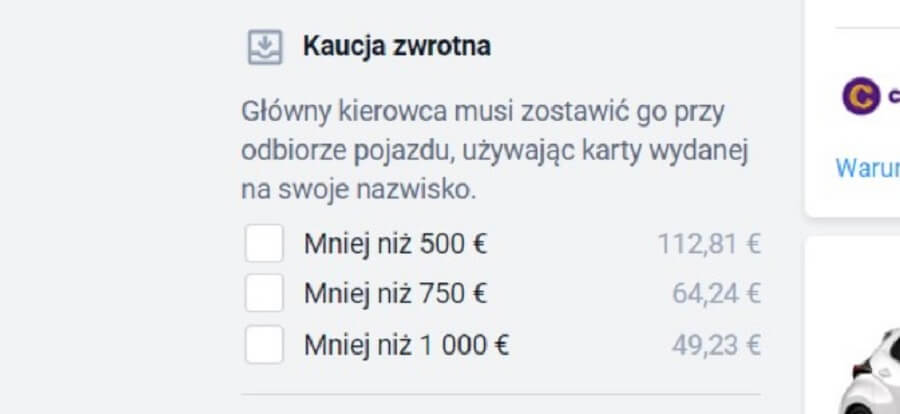
Task: Open the blue "Warun..." link
Action: 867,167
